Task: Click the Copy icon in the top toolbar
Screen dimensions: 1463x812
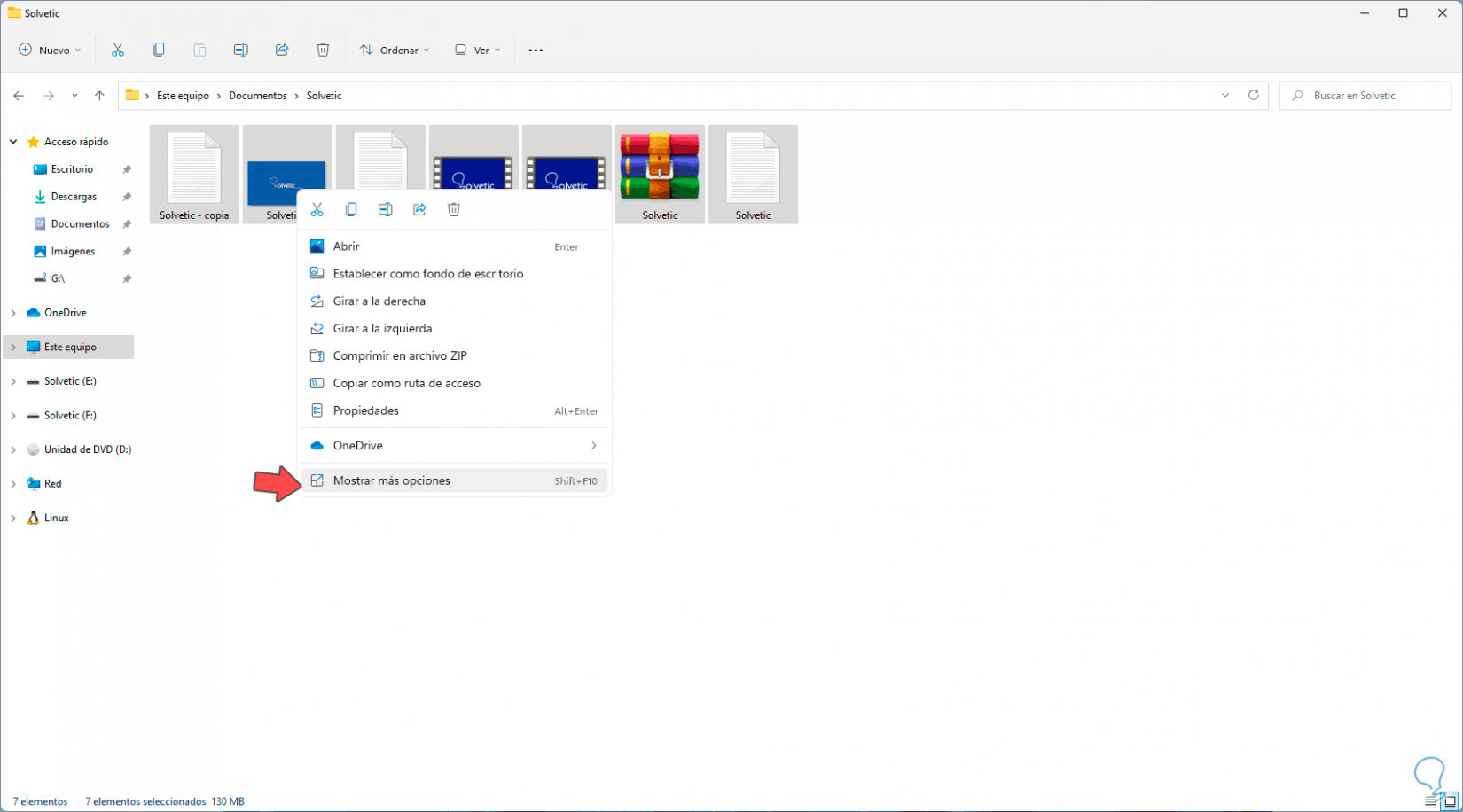Action: coord(159,50)
